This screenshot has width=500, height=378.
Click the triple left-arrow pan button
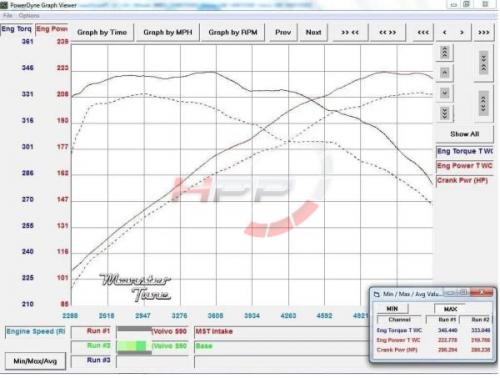click(x=423, y=33)
